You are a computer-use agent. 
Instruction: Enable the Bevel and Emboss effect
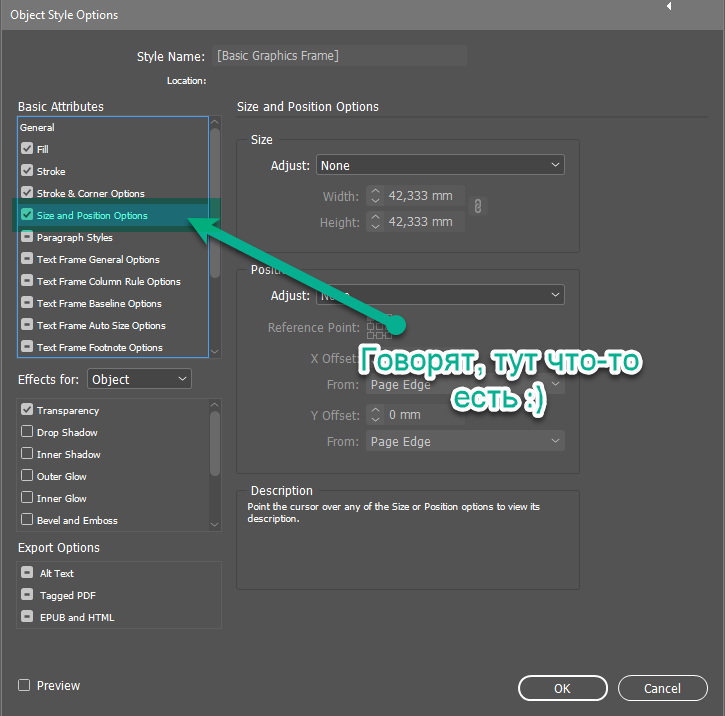pos(27,520)
